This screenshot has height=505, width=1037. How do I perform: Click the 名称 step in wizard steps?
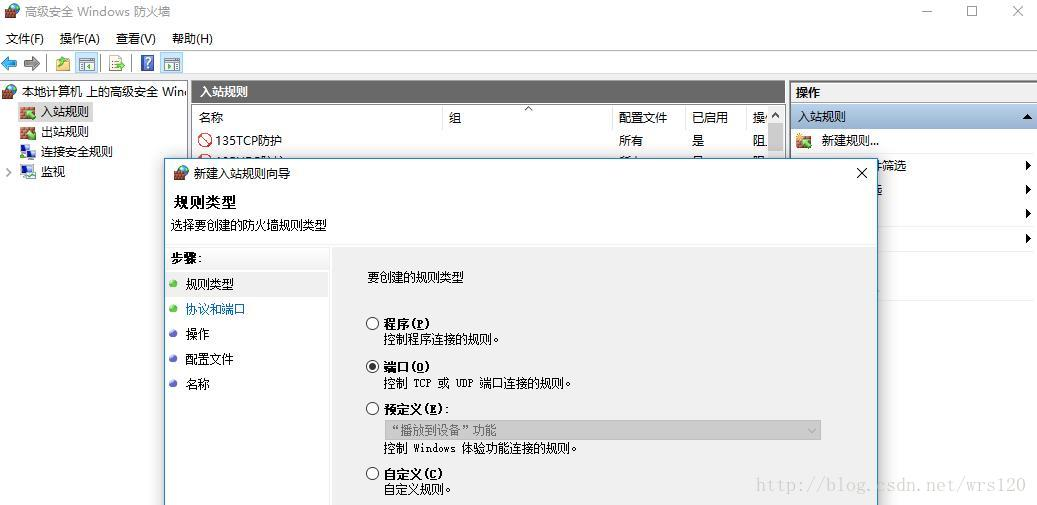197,384
